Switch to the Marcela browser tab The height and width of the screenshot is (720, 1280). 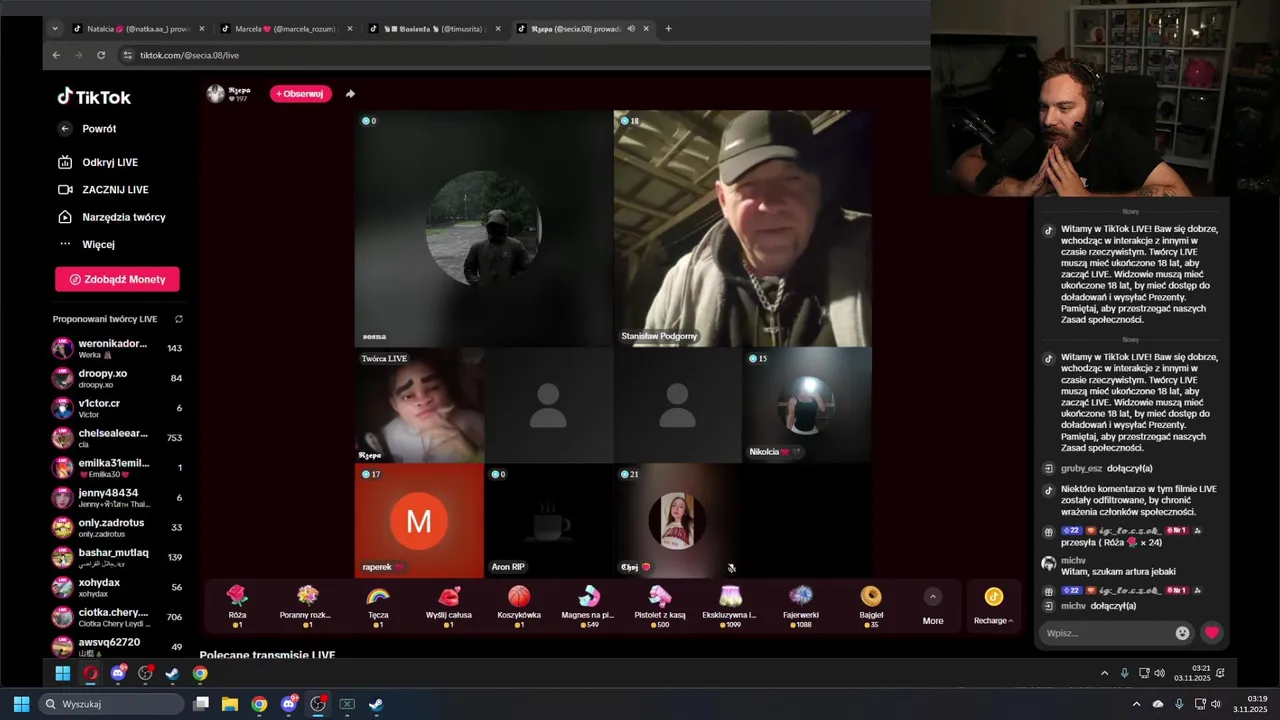(x=286, y=29)
